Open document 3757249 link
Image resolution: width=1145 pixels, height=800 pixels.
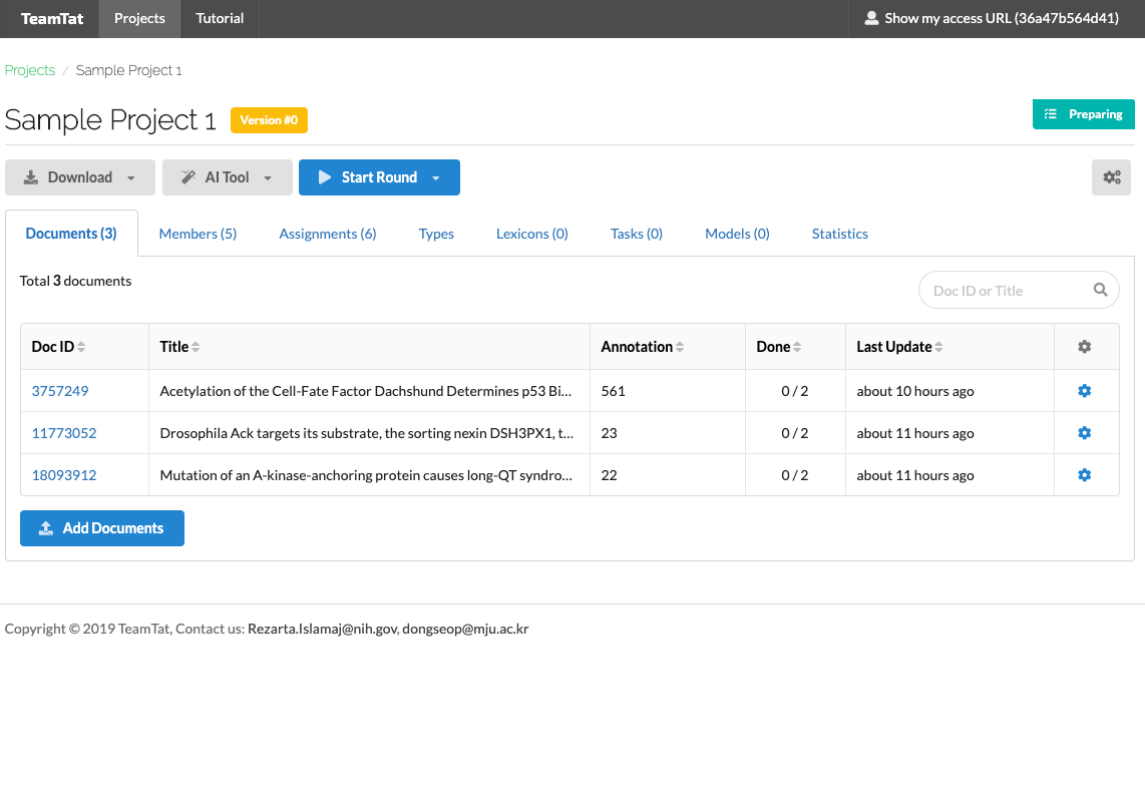pyautogui.click(x=60, y=391)
